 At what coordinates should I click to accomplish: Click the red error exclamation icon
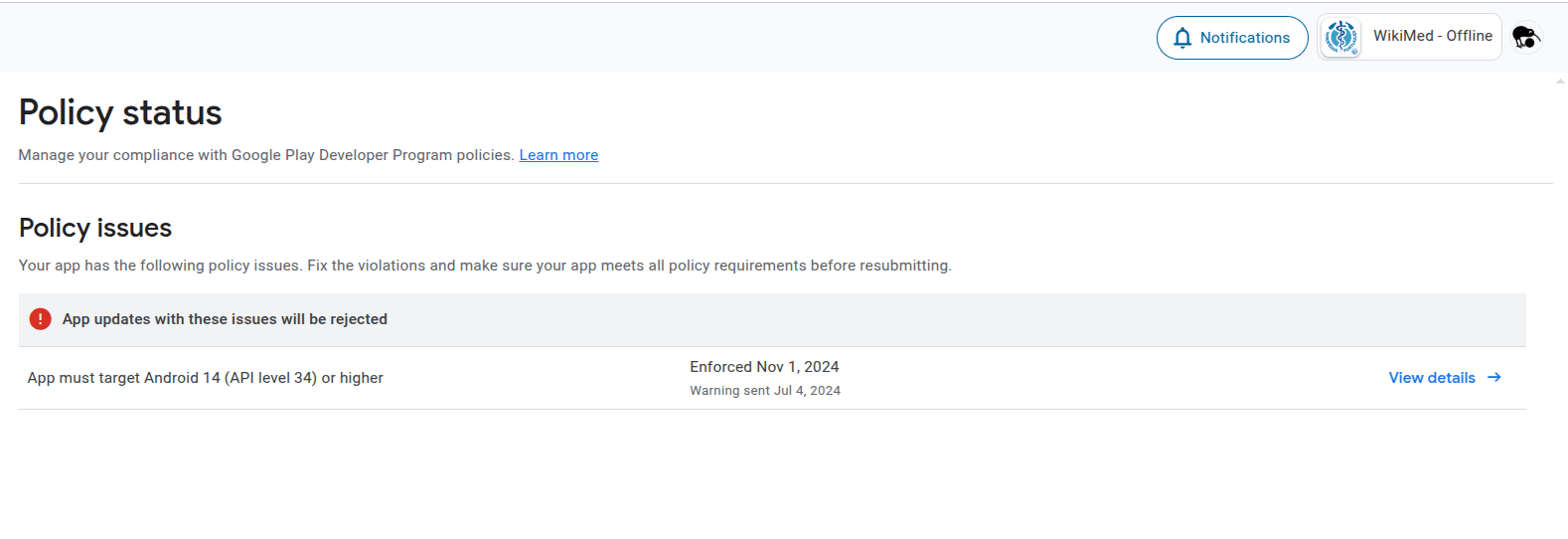coord(40,319)
